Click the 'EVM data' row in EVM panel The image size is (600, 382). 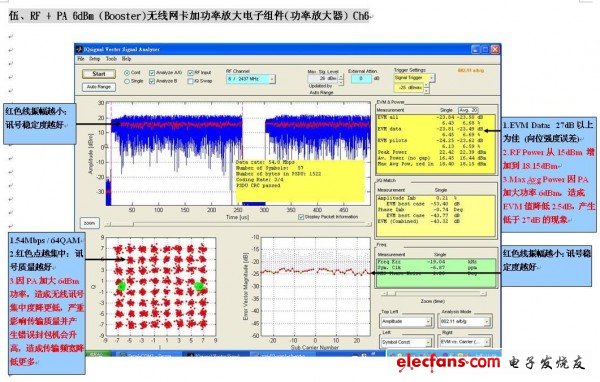tap(431, 129)
